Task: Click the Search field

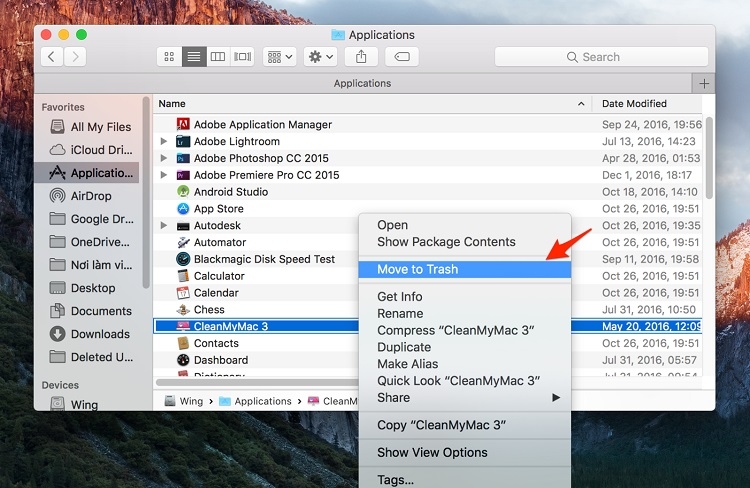Action: pyautogui.click(x=601, y=57)
